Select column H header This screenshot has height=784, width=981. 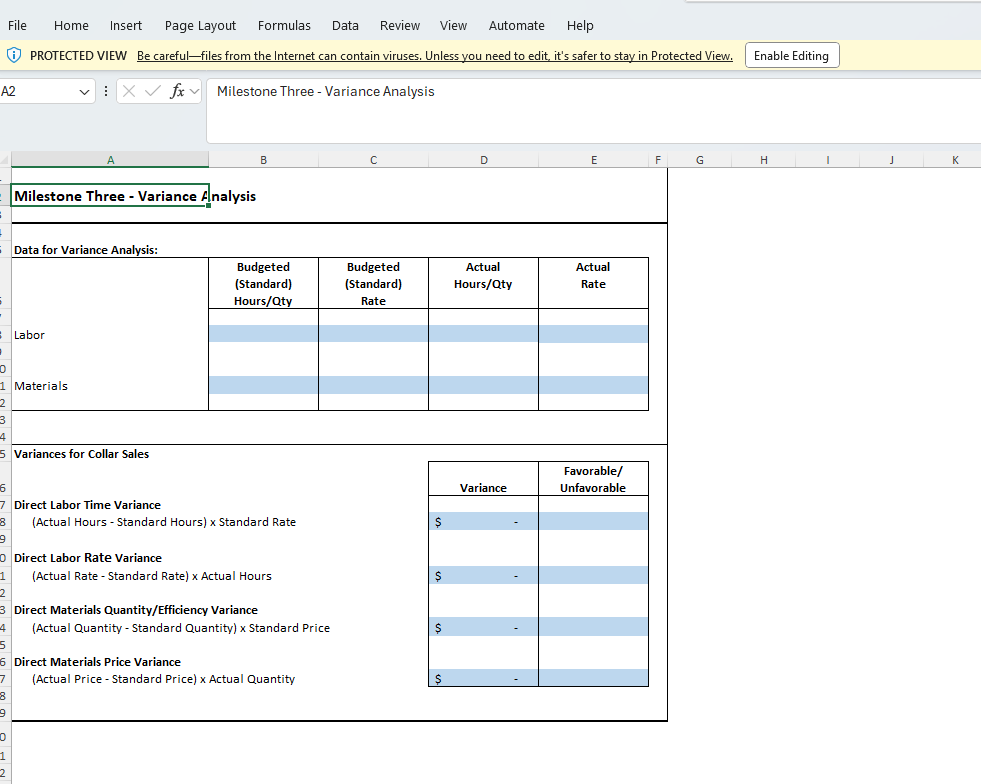point(763,160)
